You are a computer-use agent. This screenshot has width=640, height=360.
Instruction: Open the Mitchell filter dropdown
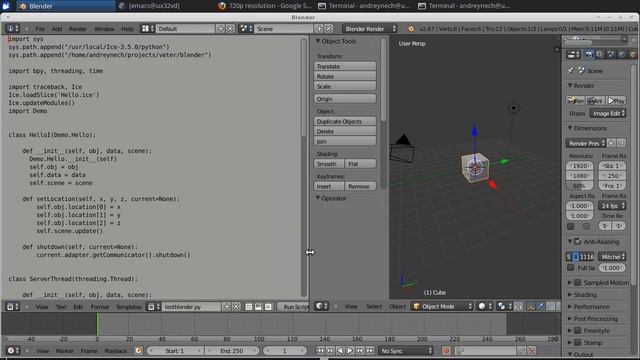pos(612,257)
